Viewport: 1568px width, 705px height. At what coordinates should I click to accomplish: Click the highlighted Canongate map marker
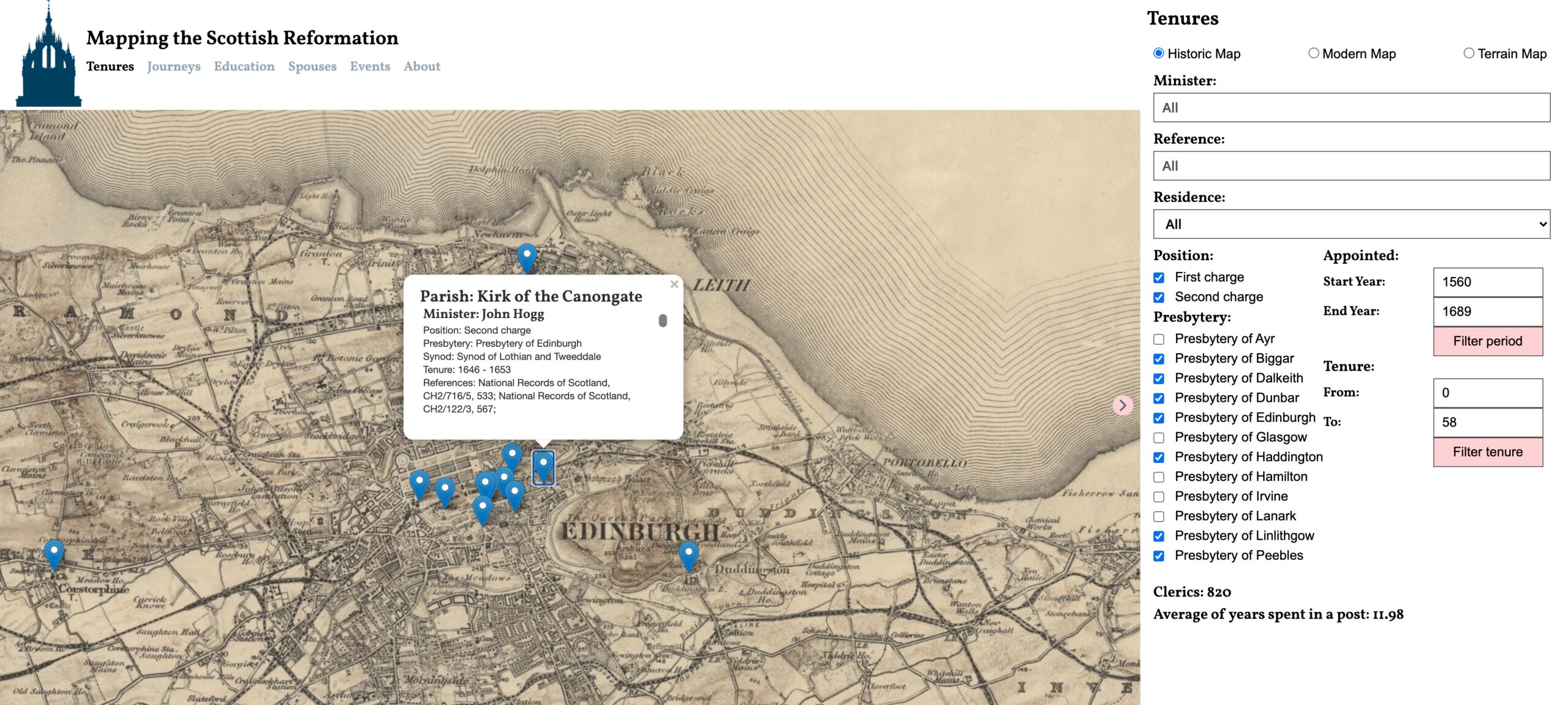[x=543, y=467]
